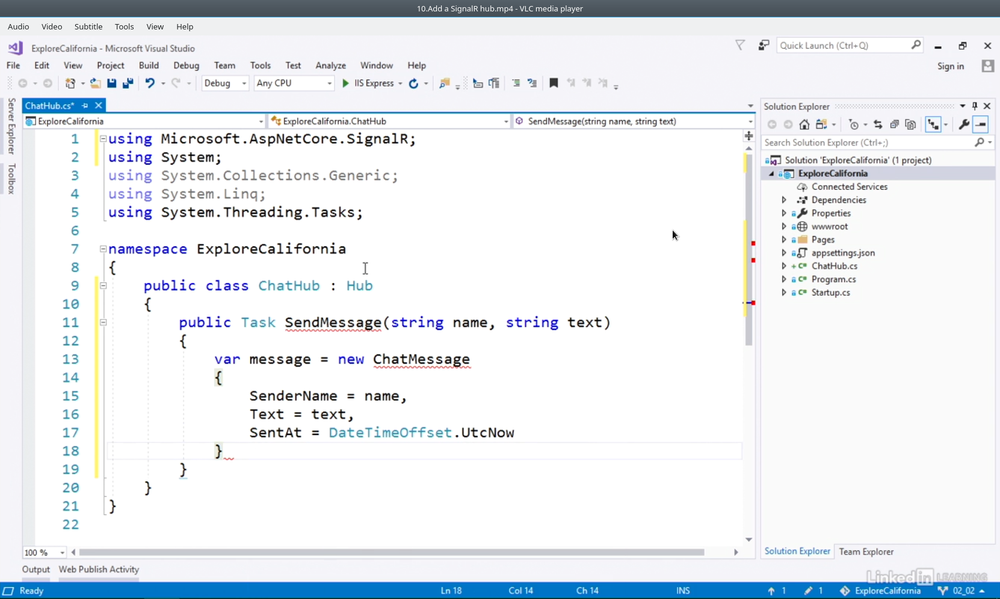Open VLC Subtitle menu

click(88, 27)
